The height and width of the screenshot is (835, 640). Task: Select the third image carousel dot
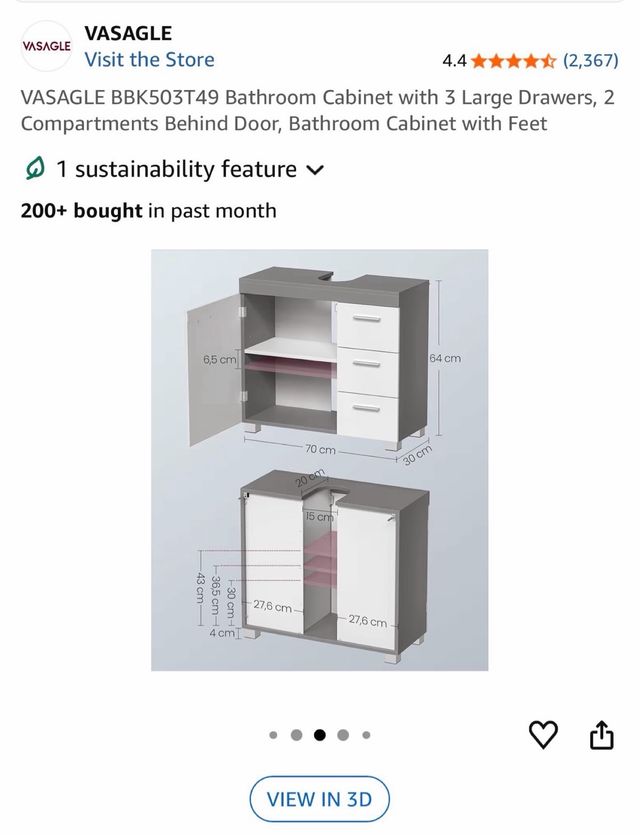[318, 735]
